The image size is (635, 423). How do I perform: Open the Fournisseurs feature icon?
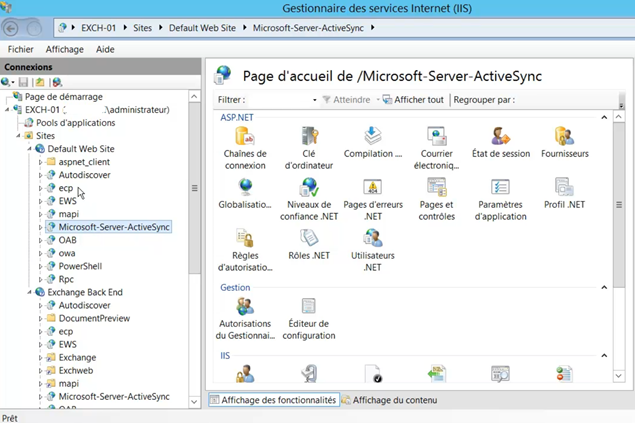click(x=564, y=137)
